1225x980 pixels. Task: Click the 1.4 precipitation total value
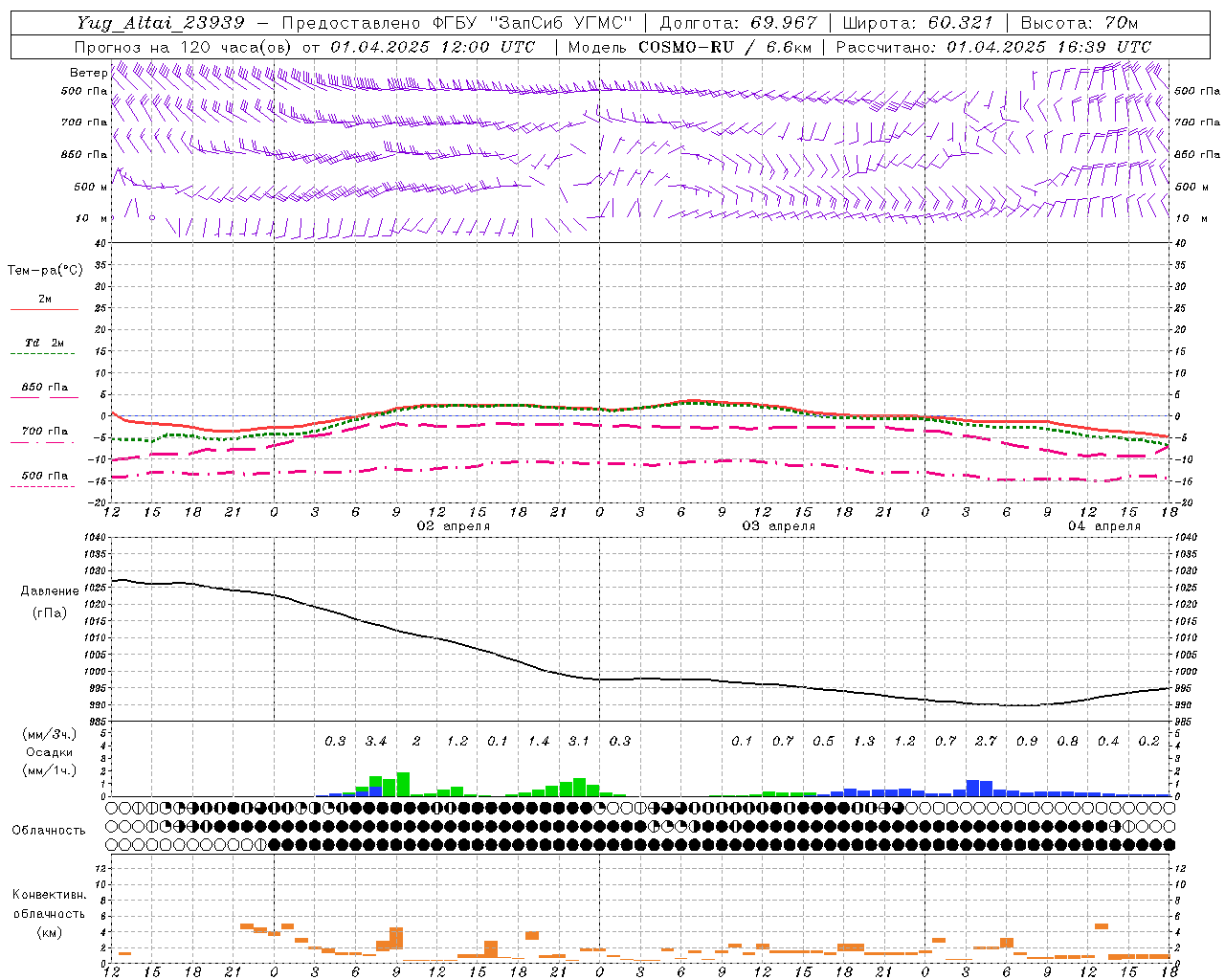[539, 741]
